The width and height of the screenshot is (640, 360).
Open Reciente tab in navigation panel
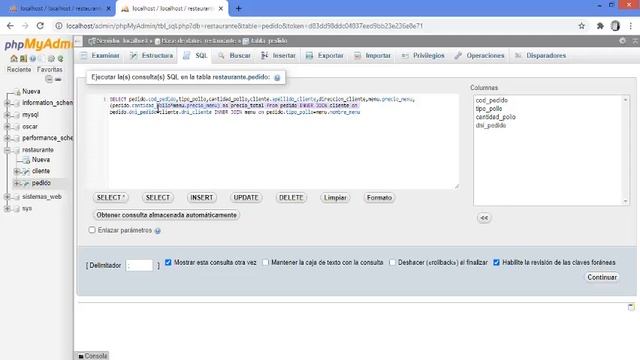[19, 69]
